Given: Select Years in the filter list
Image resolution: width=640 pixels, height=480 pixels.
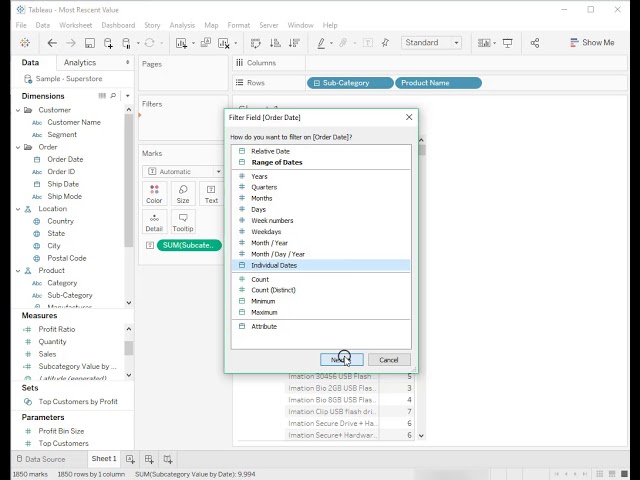Looking at the screenshot, I should point(321,176).
